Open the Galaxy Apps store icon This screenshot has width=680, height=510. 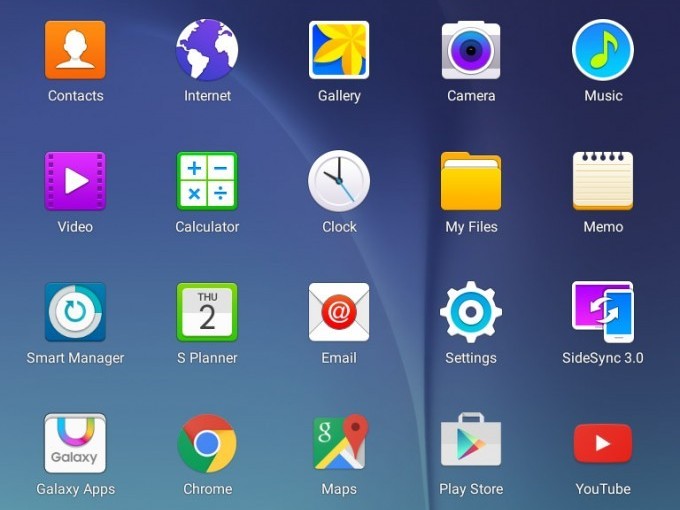click(x=75, y=443)
